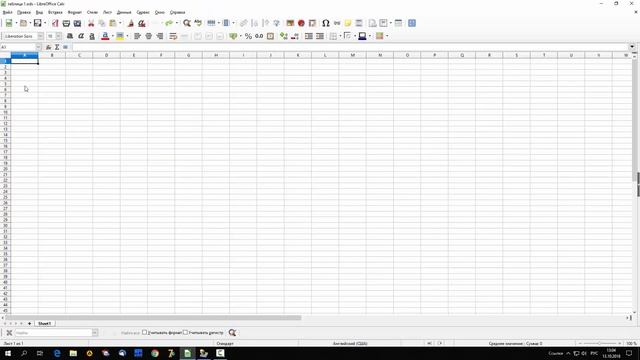This screenshot has height=360, width=640.
Task: Click the add sheet plus button
Action: tap(29, 324)
